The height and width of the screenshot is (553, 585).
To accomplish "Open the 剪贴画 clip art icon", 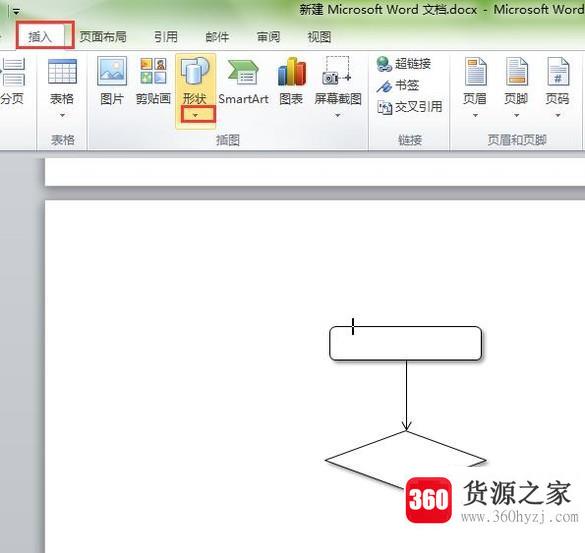I will [x=153, y=71].
